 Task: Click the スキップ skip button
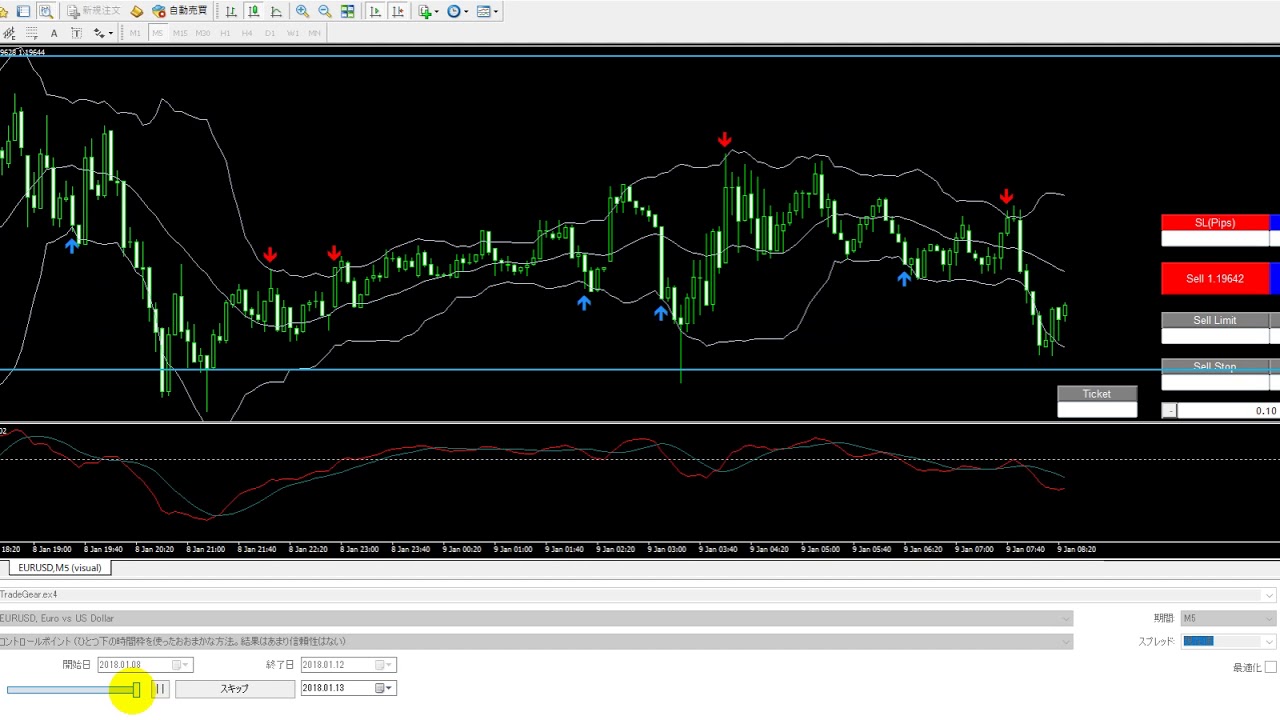point(235,688)
